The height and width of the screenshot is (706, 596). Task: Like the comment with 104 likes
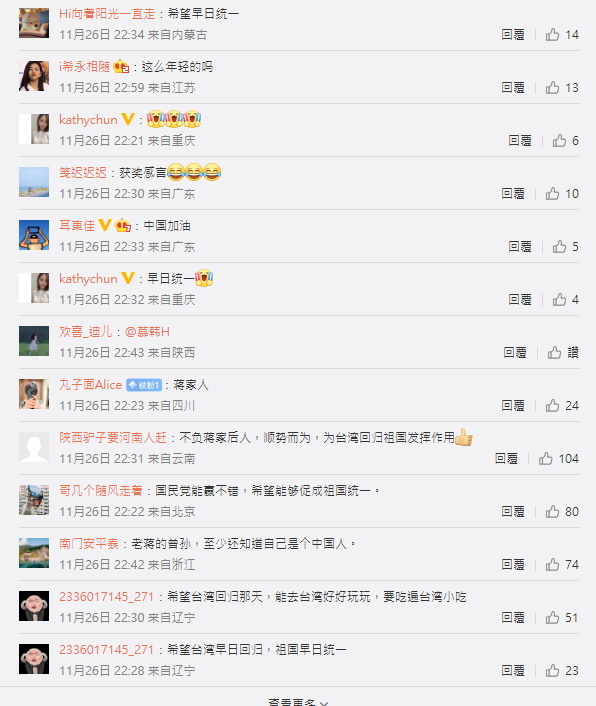coord(559,459)
